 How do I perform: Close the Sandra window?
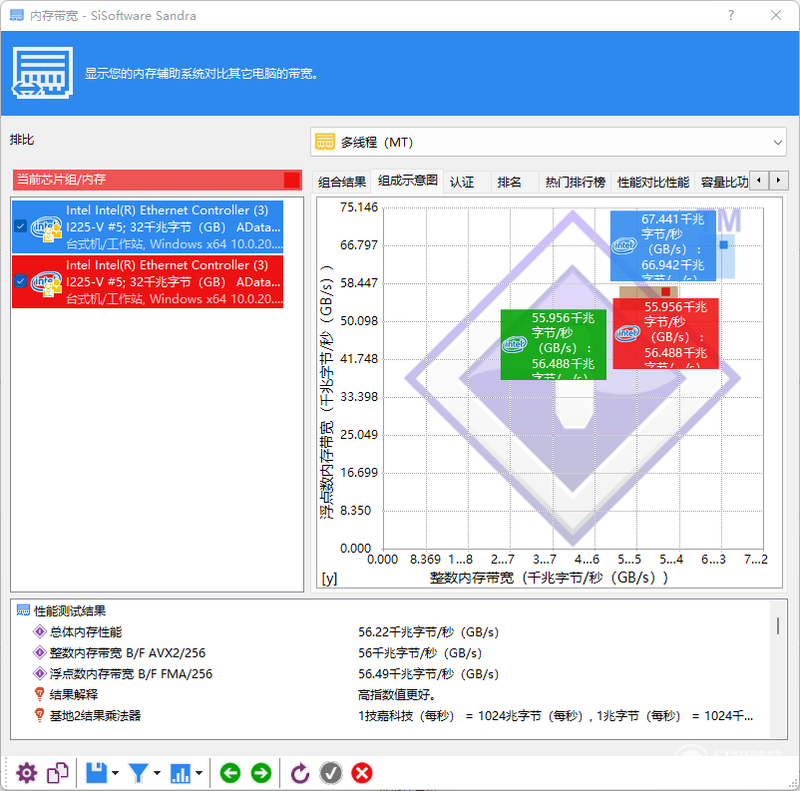coord(776,15)
